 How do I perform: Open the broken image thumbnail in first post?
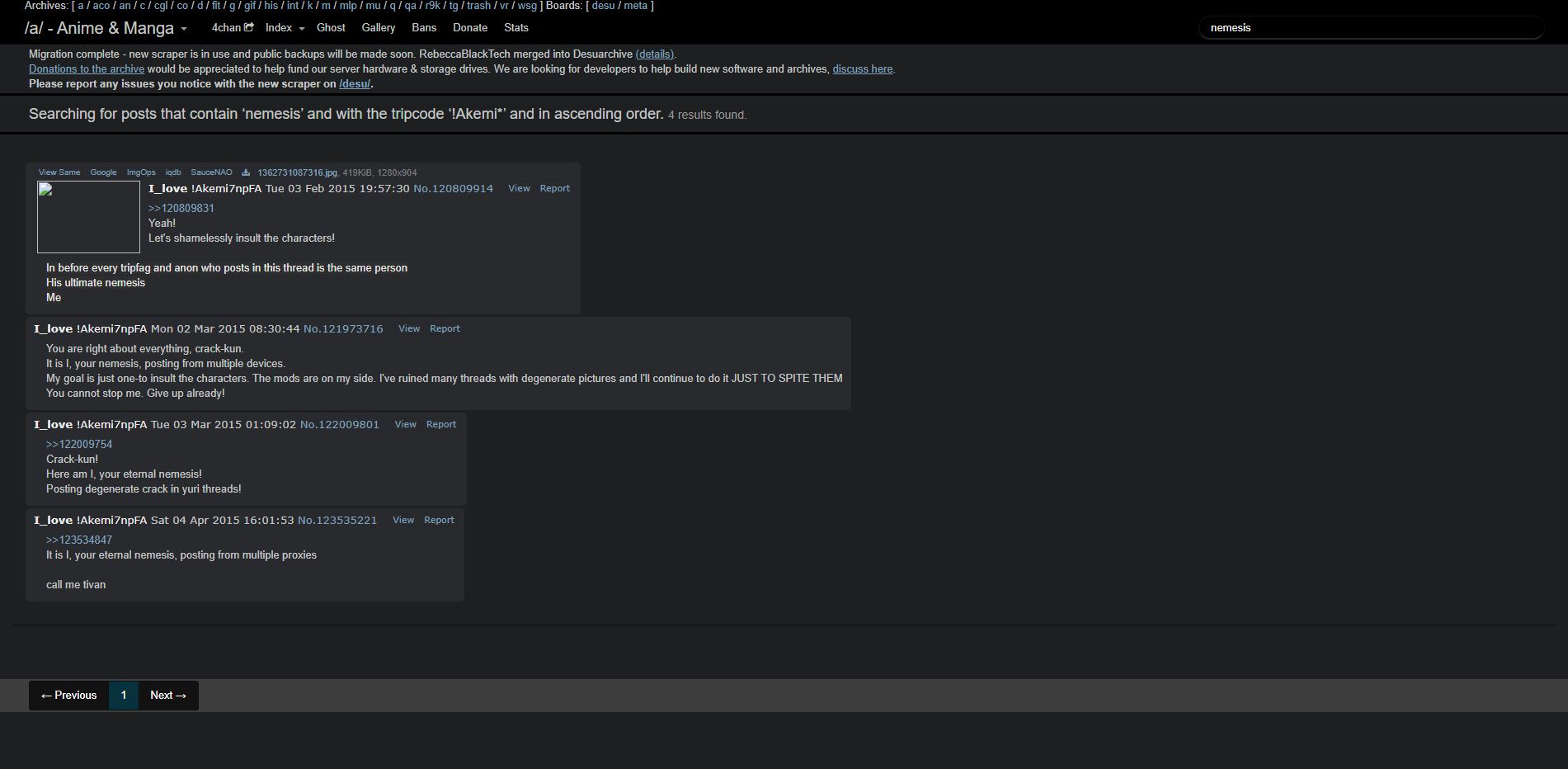coord(88,217)
